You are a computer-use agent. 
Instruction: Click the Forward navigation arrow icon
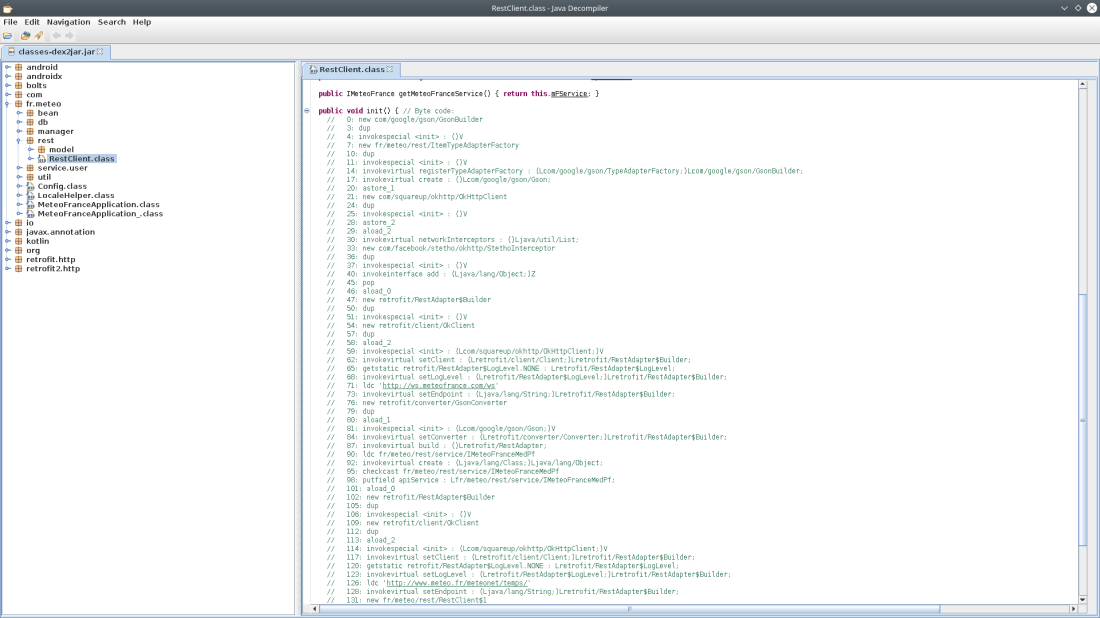tap(69, 35)
